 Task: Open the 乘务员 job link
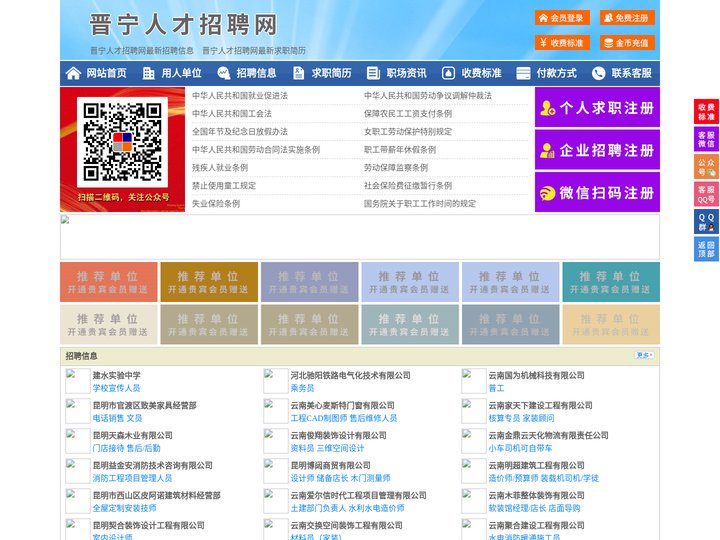click(302, 388)
